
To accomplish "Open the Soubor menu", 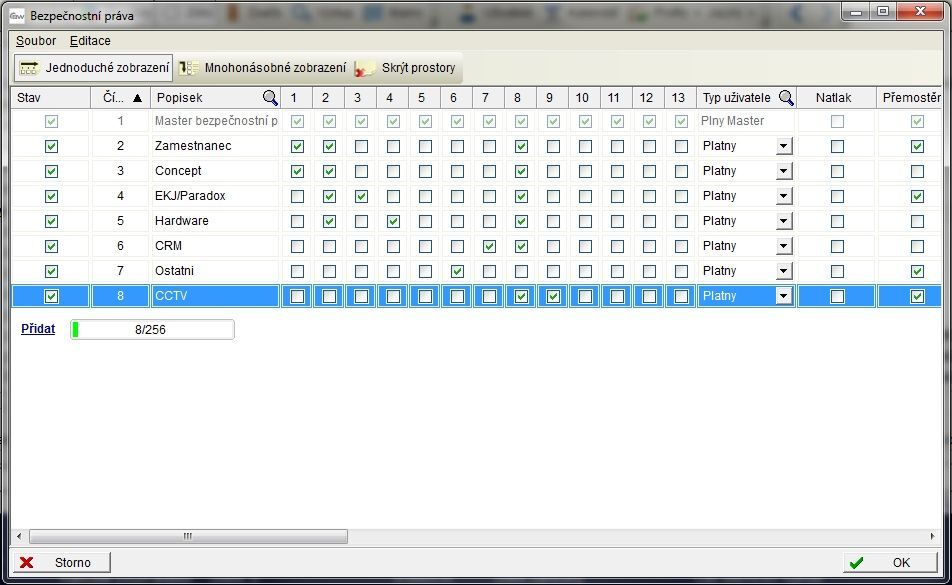I will pyautogui.click(x=36, y=41).
